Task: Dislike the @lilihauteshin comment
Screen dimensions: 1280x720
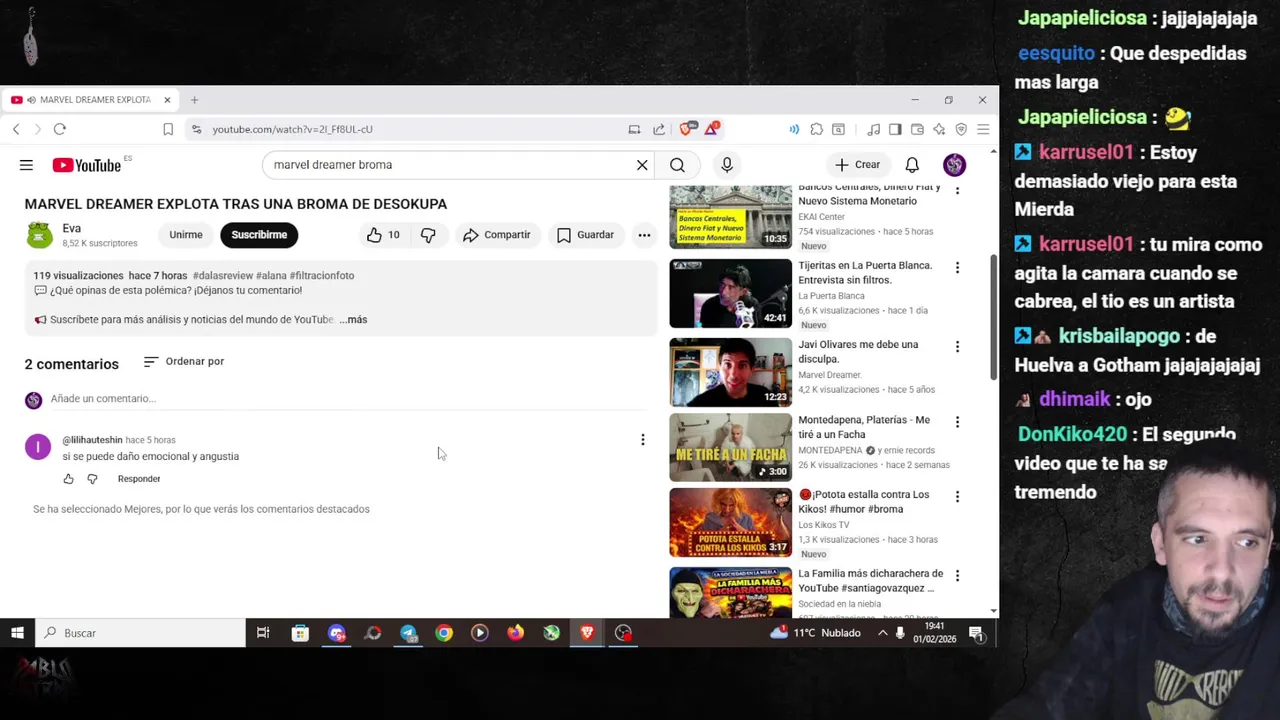Action: point(92,479)
